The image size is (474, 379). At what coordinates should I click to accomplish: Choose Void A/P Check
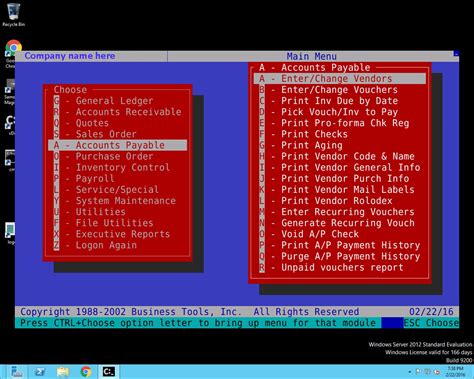[340, 234]
